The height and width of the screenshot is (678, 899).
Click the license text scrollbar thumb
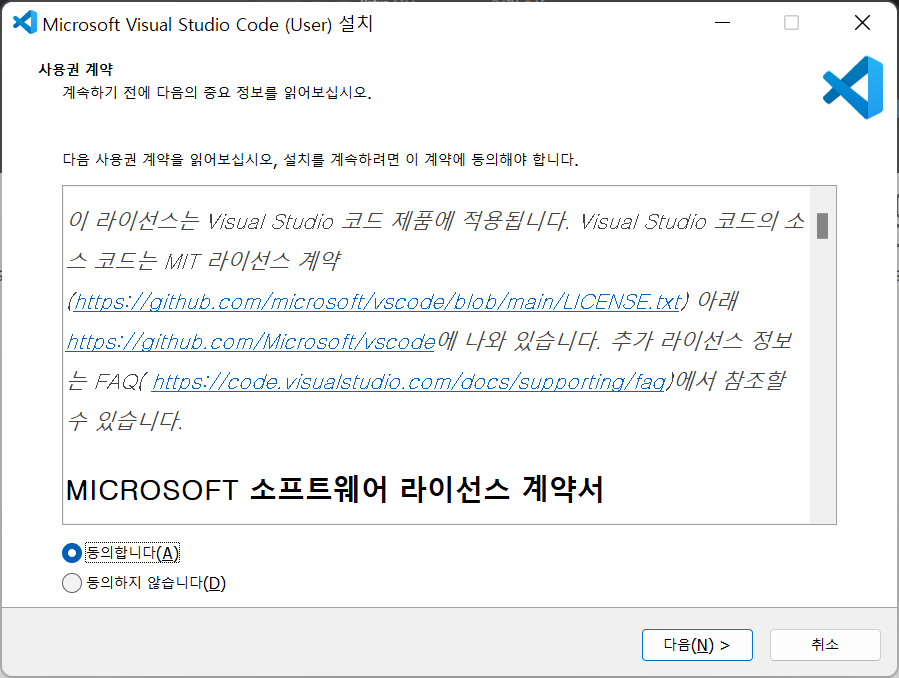coord(822,226)
